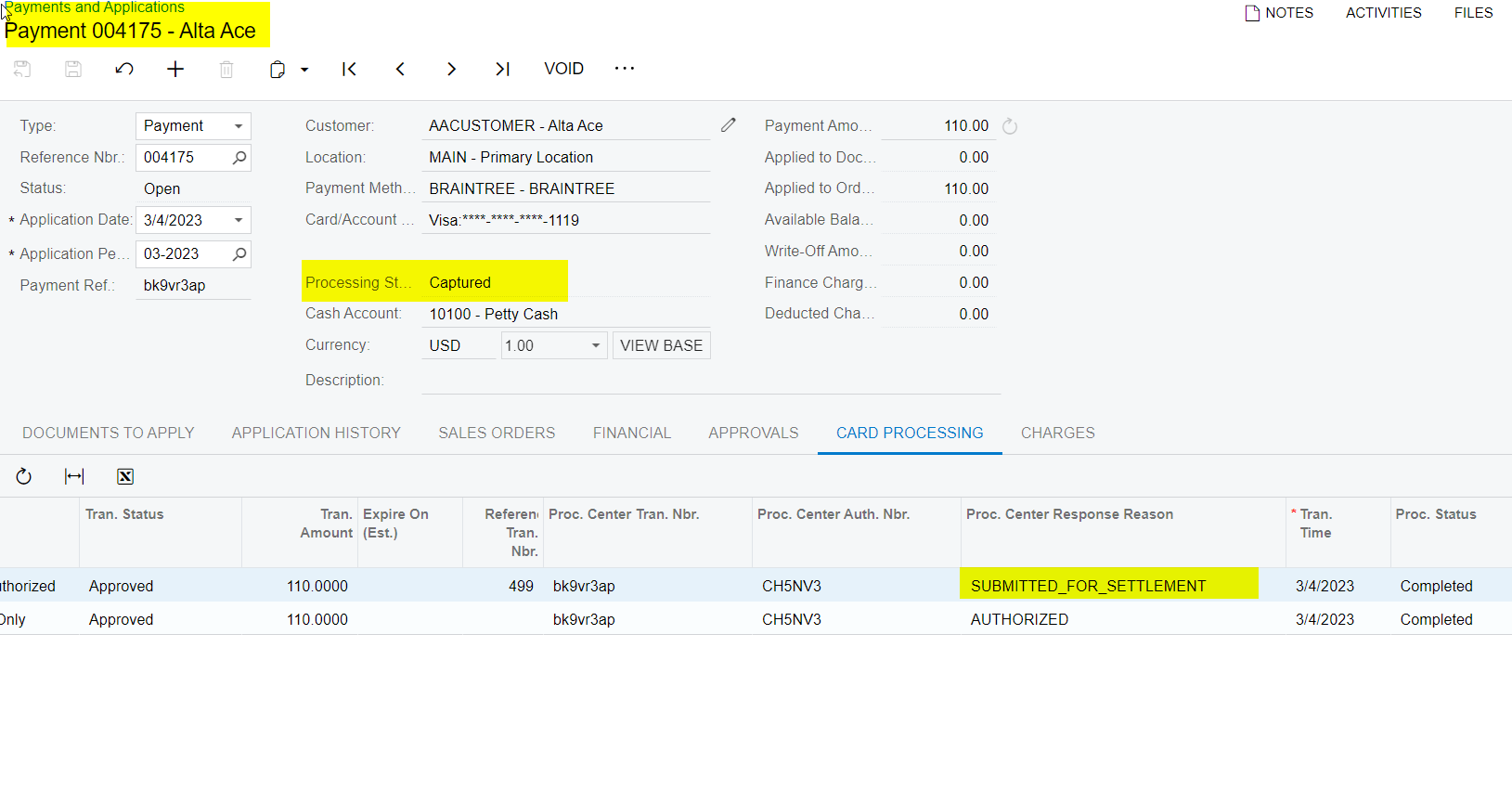Click the Description input field
The width and height of the screenshot is (1512, 790).
(711, 381)
